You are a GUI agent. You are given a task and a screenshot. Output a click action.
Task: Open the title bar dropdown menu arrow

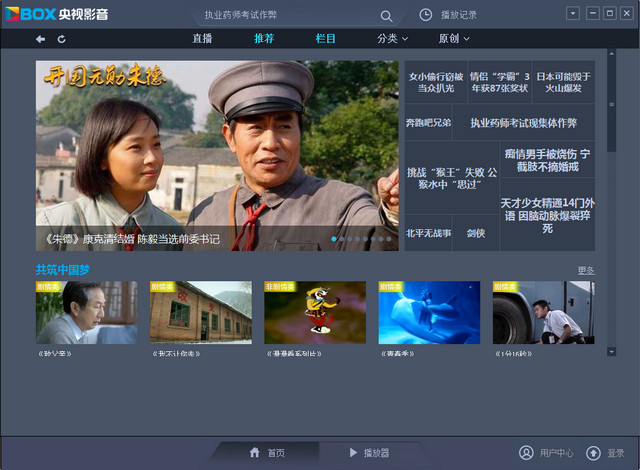click(x=573, y=13)
